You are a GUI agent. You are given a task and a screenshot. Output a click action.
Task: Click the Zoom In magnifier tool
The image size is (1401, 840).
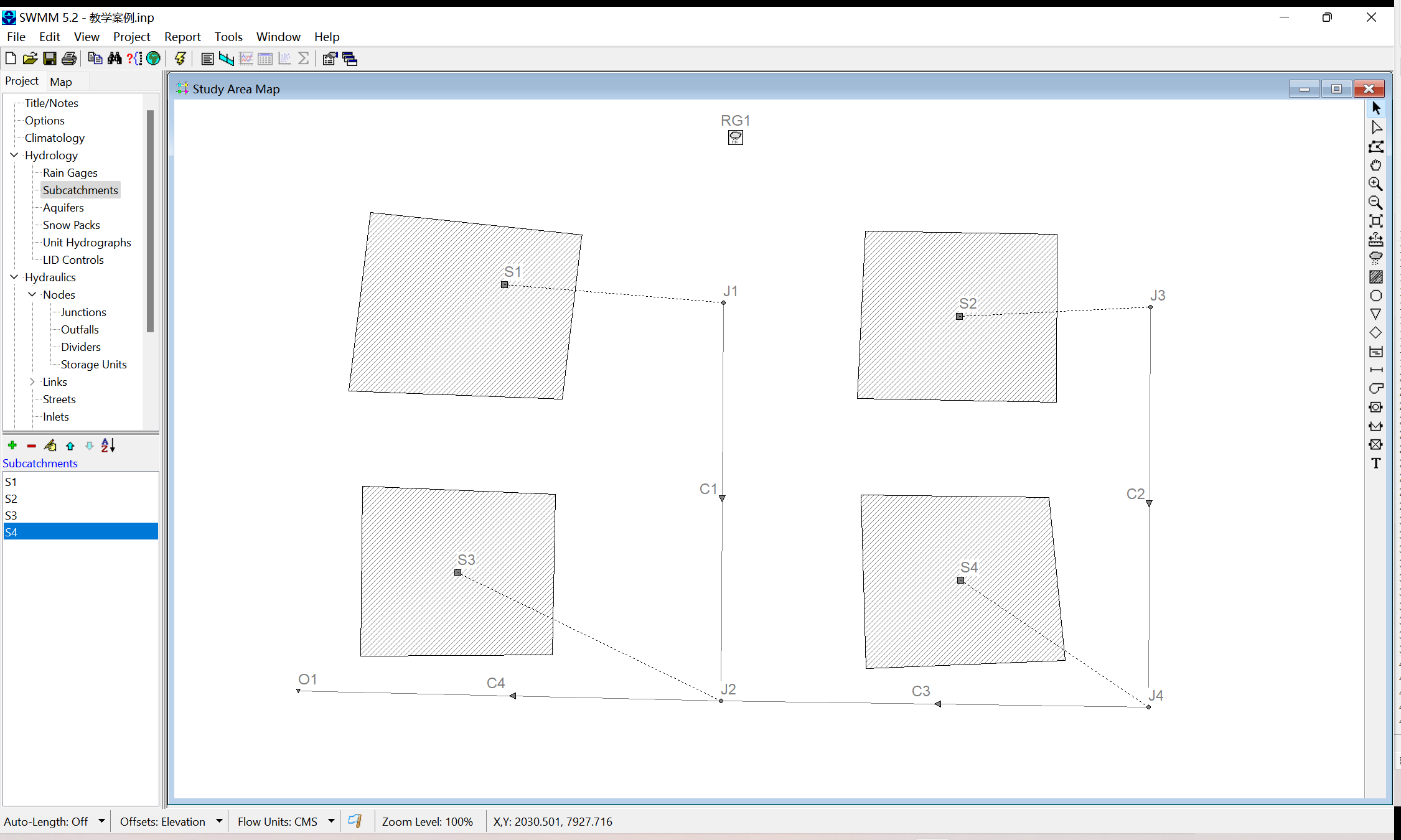(x=1375, y=184)
